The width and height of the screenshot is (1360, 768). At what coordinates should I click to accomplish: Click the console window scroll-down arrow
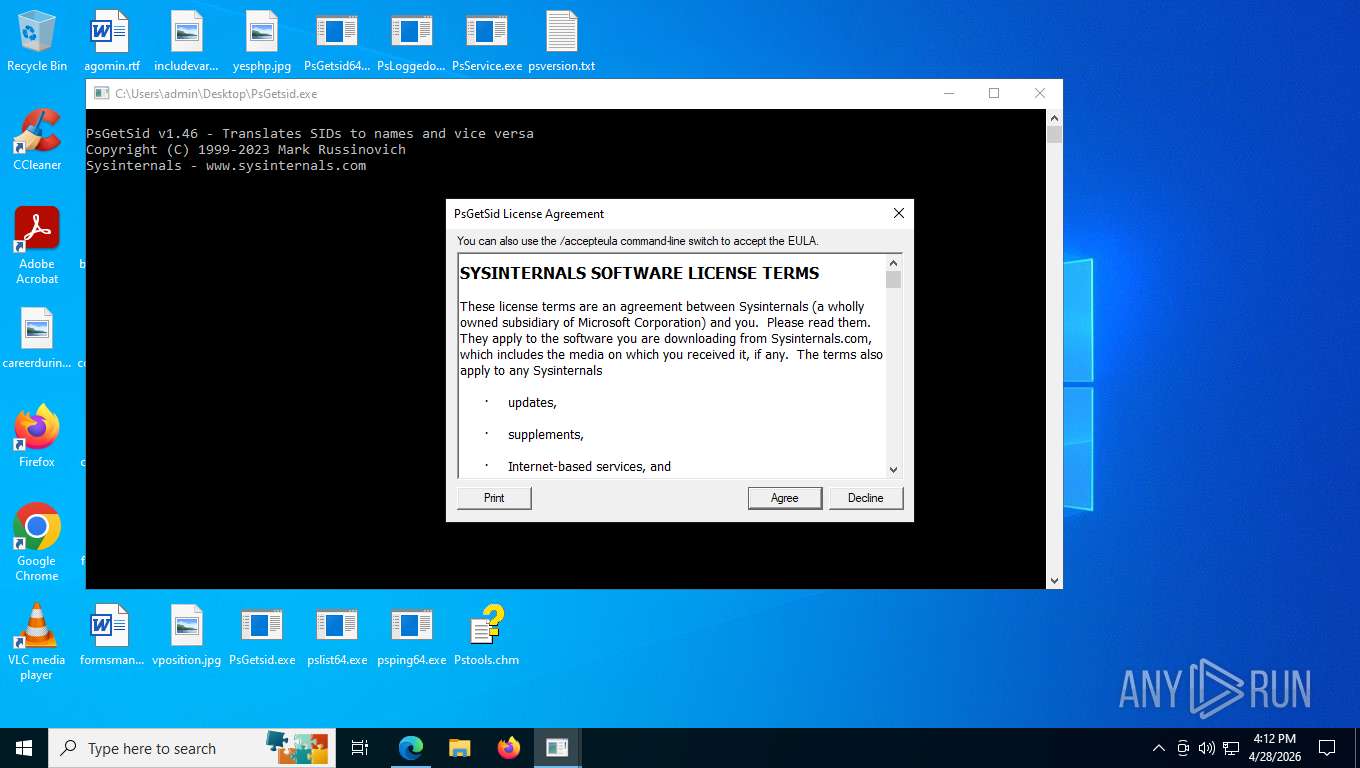tap(1054, 580)
